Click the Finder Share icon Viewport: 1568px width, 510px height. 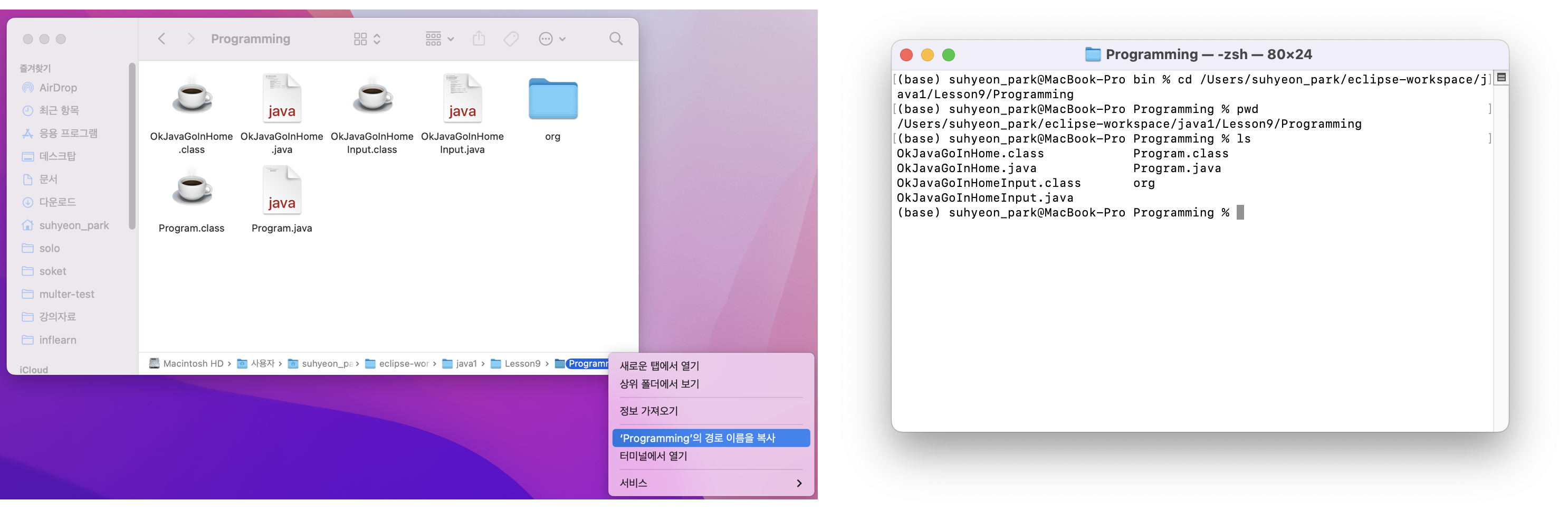pyautogui.click(x=479, y=39)
